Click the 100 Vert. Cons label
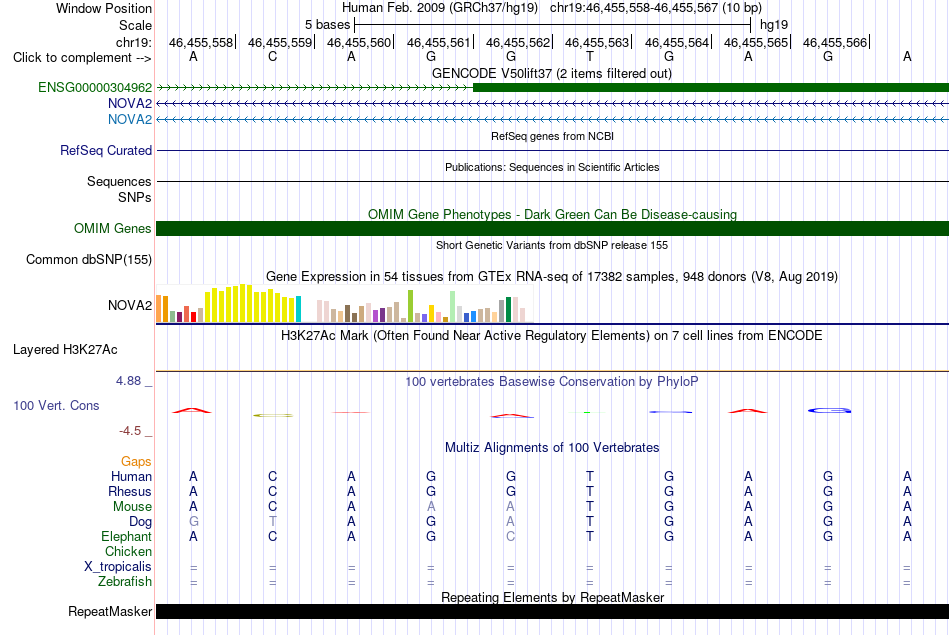Viewport: 950px width, 635px height. tap(56, 405)
